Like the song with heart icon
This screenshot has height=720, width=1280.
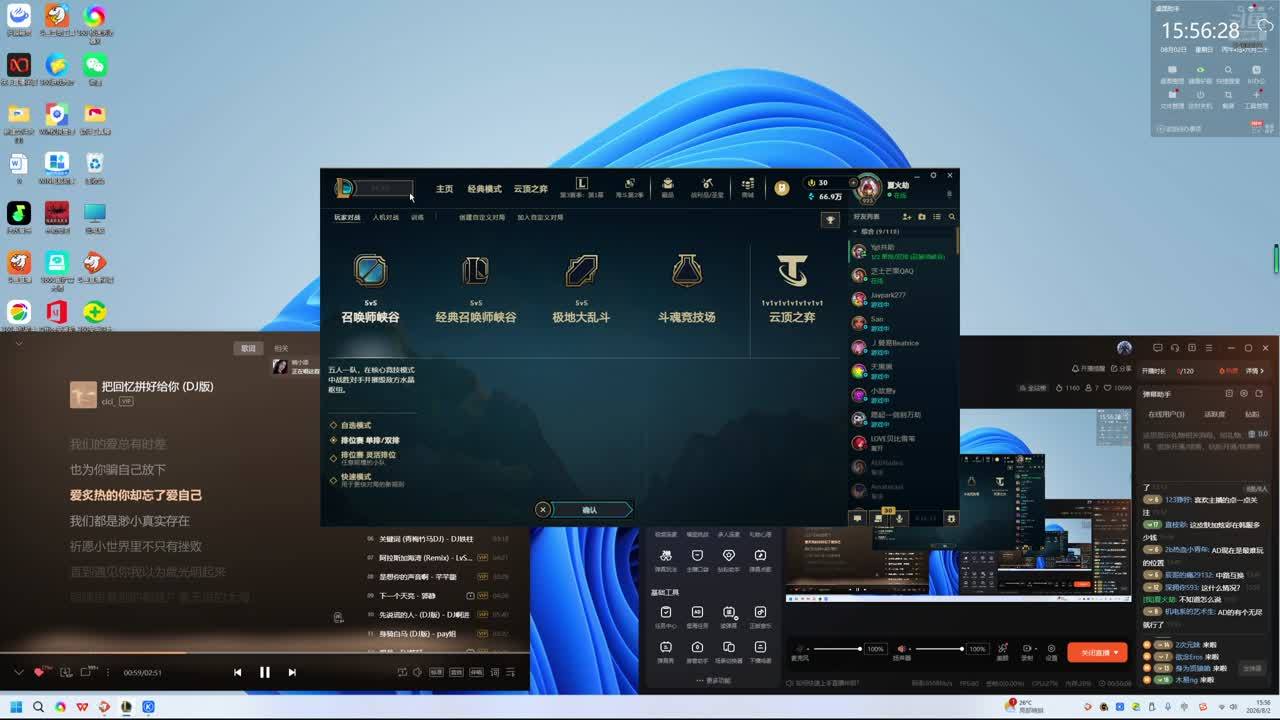click(39, 672)
